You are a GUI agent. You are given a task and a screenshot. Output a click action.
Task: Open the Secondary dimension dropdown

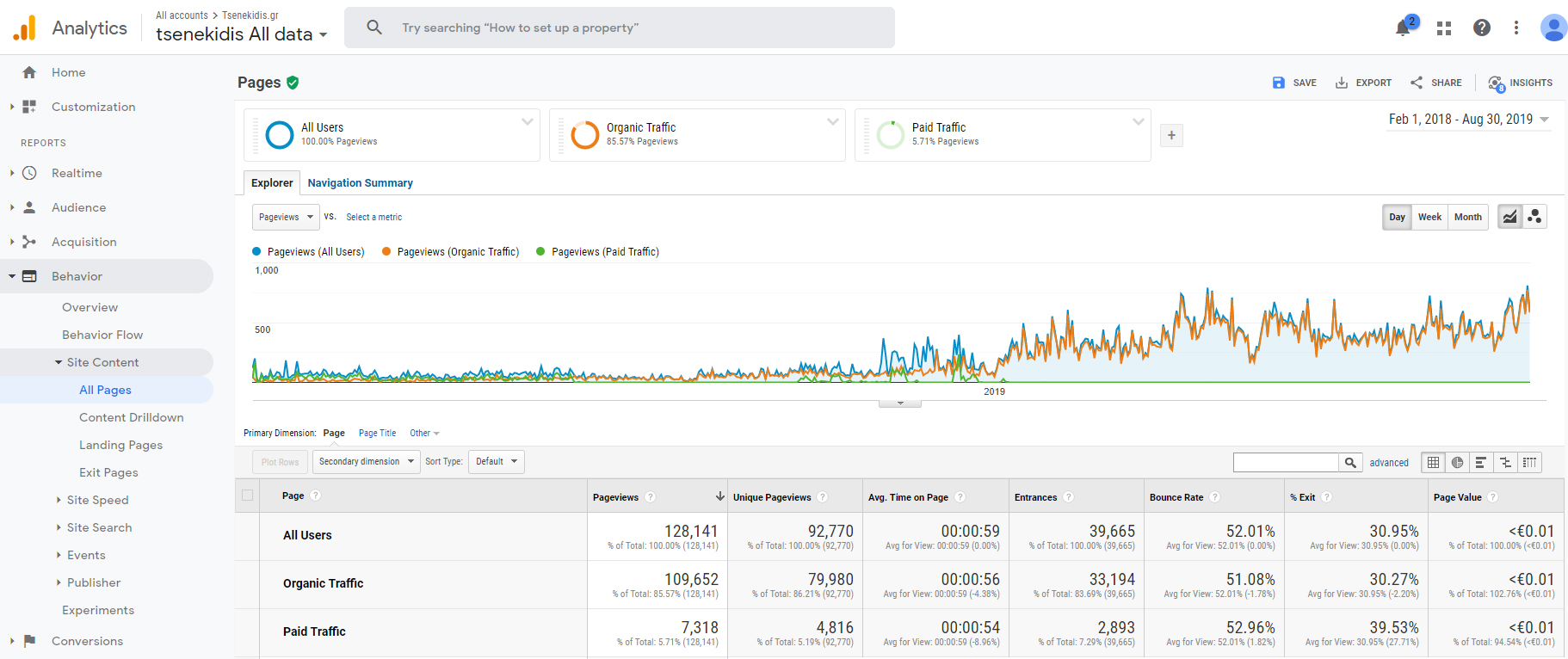pos(366,461)
